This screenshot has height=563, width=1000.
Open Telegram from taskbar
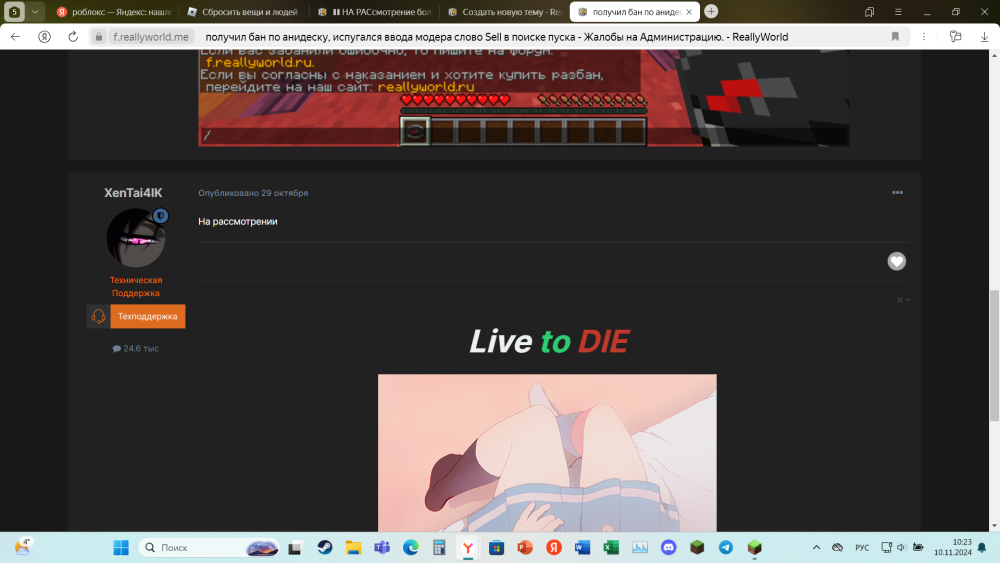click(726, 547)
